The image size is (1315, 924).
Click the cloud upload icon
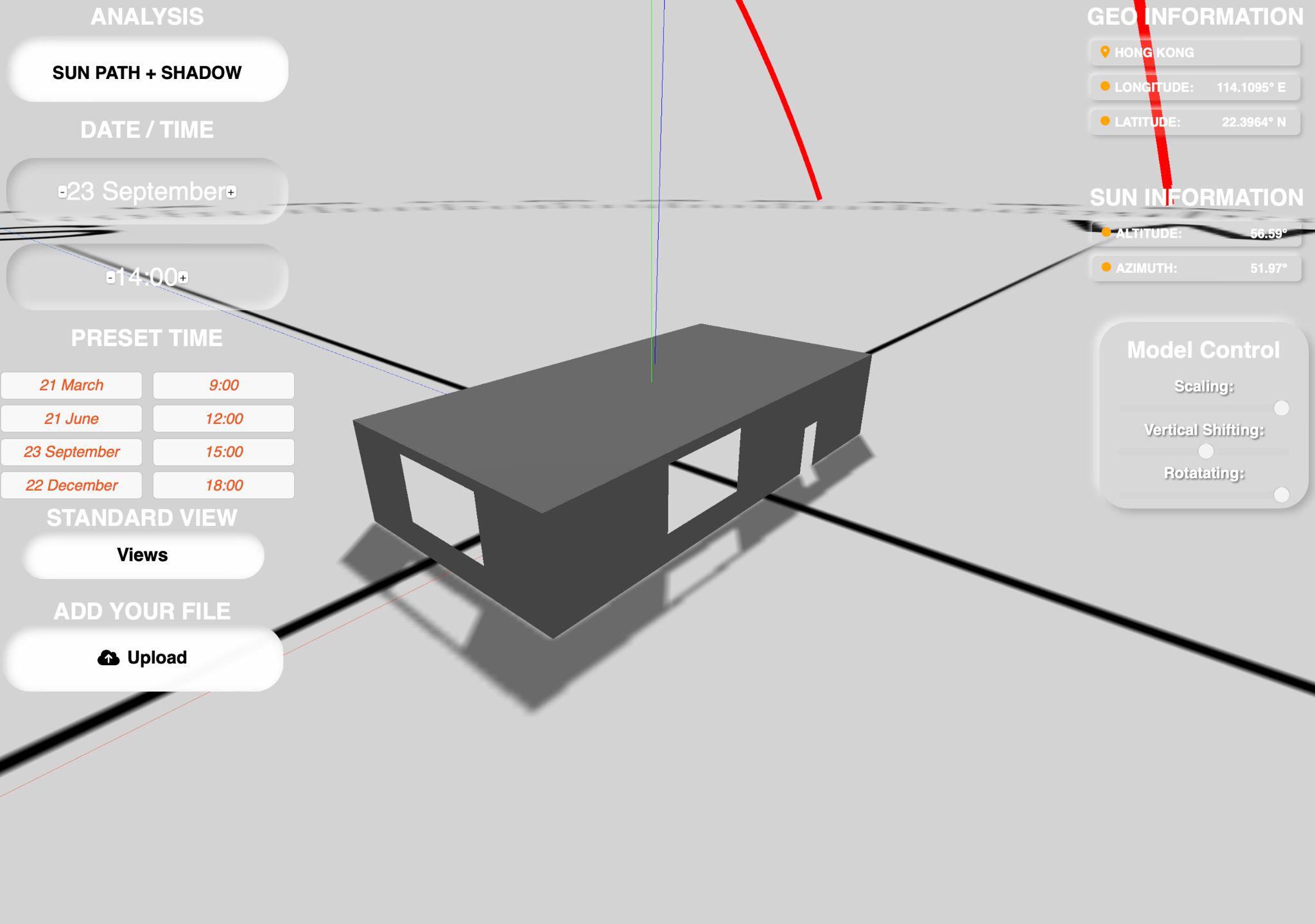pos(109,658)
